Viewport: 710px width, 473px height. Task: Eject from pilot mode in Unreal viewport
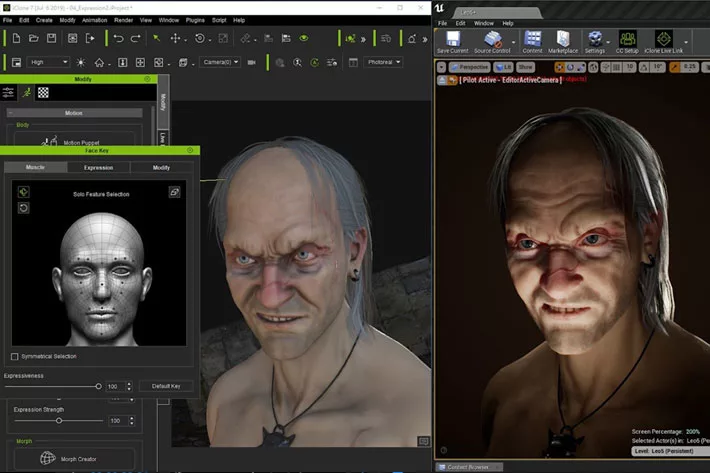click(x=442, y=80)
